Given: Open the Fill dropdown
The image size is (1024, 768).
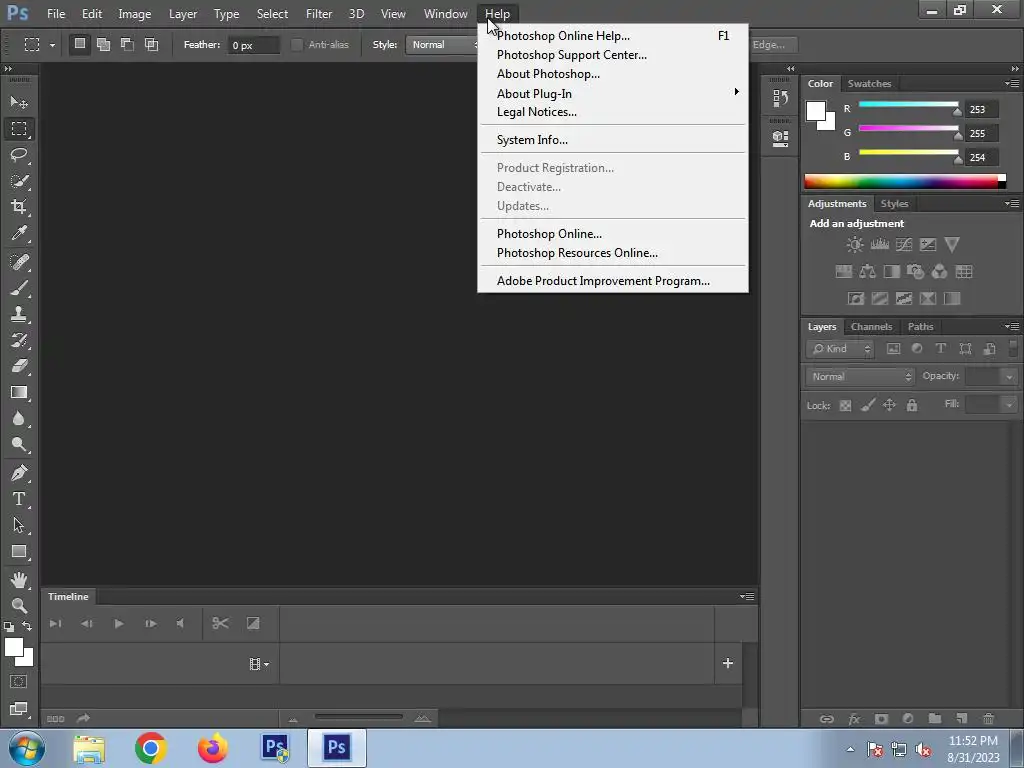Looking at the screenshot, I should 1009,405.
